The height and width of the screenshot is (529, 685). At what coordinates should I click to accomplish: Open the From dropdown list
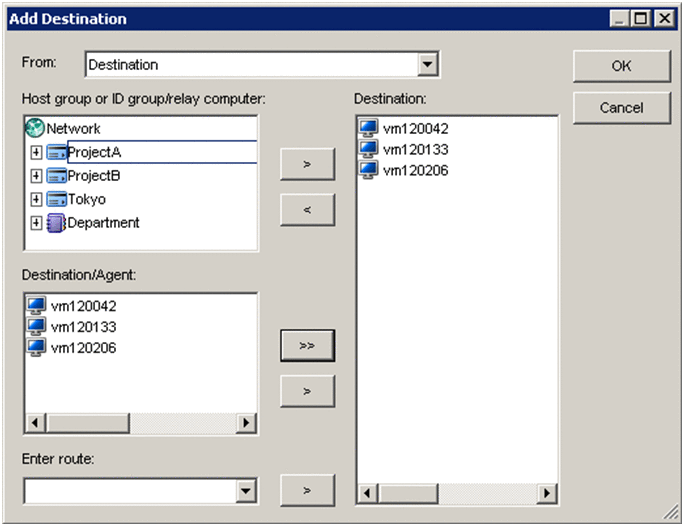point(428,65)
